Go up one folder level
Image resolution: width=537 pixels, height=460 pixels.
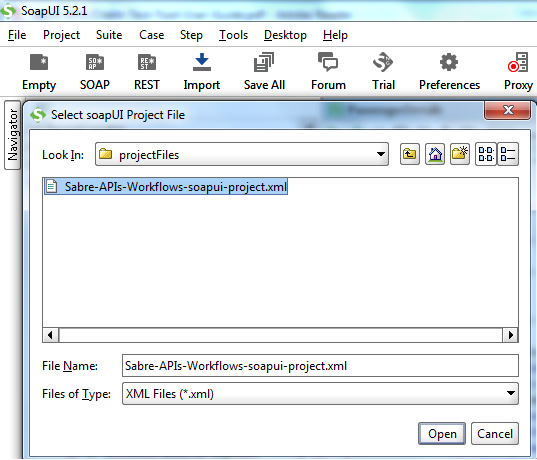[410, 154]
